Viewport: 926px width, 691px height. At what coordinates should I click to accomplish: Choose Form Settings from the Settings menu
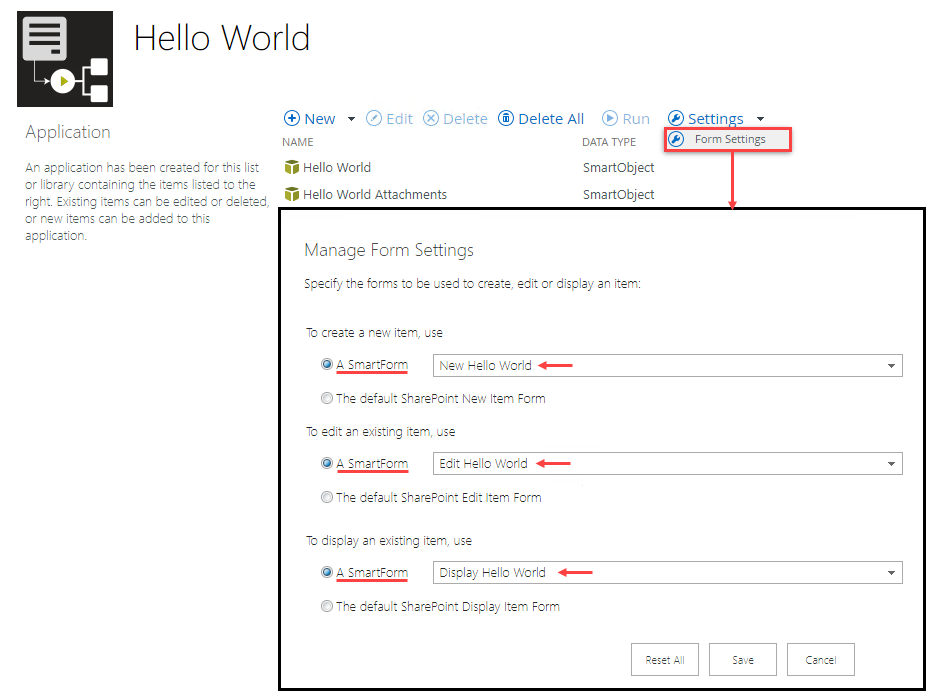[x=729, y=140]
